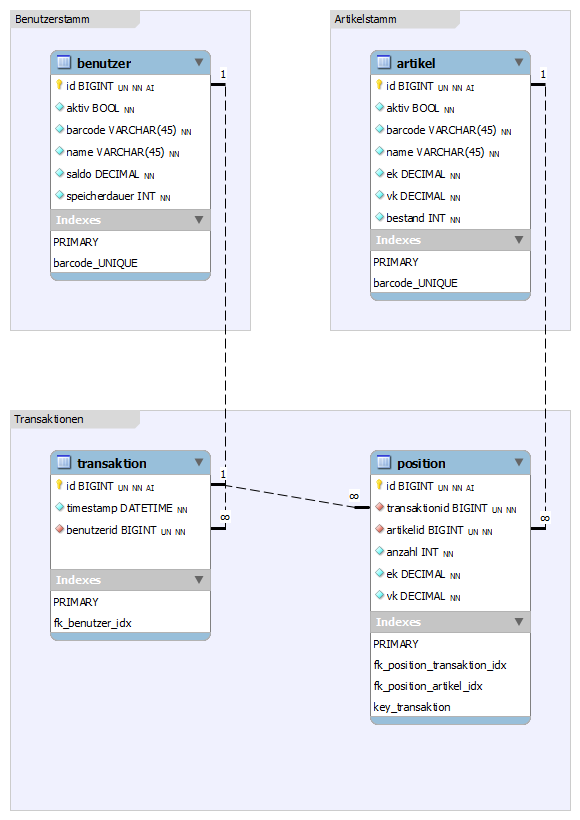Select the red foreign key icon for benutzerid
This screenshot has height=820, width=580.
click(x=60, y=529)
